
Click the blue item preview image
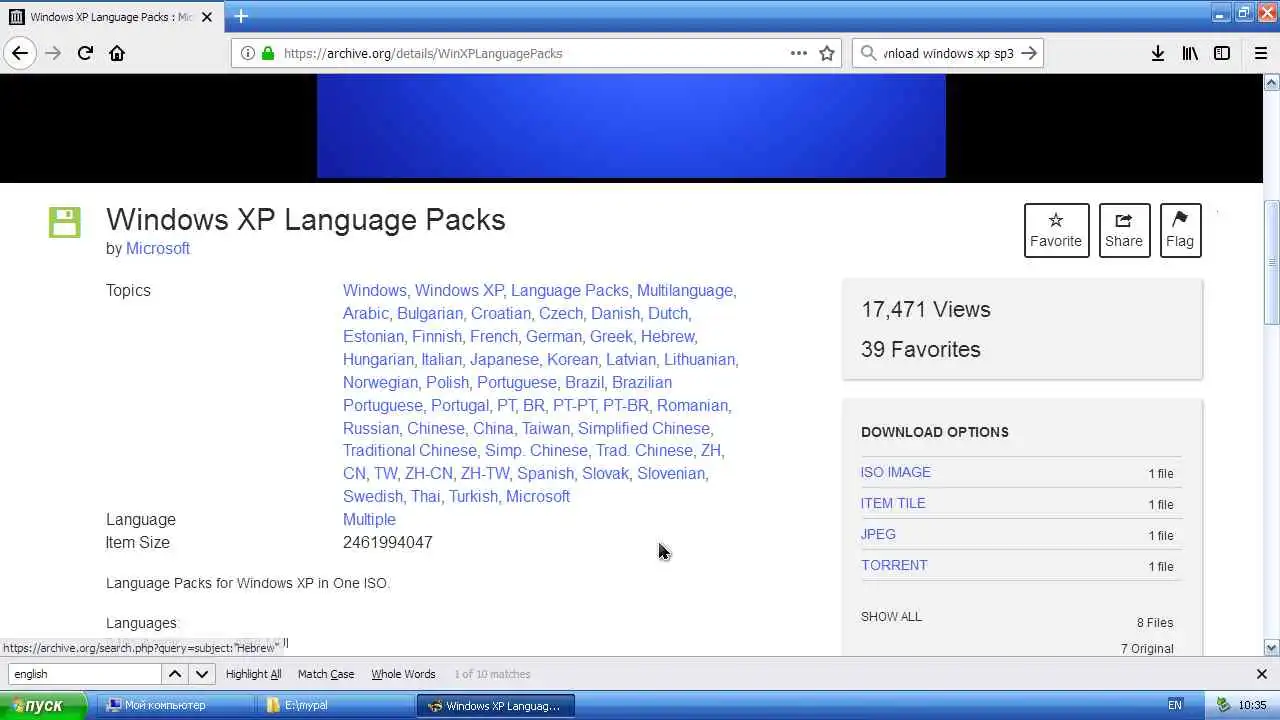[x=631, y=126]
